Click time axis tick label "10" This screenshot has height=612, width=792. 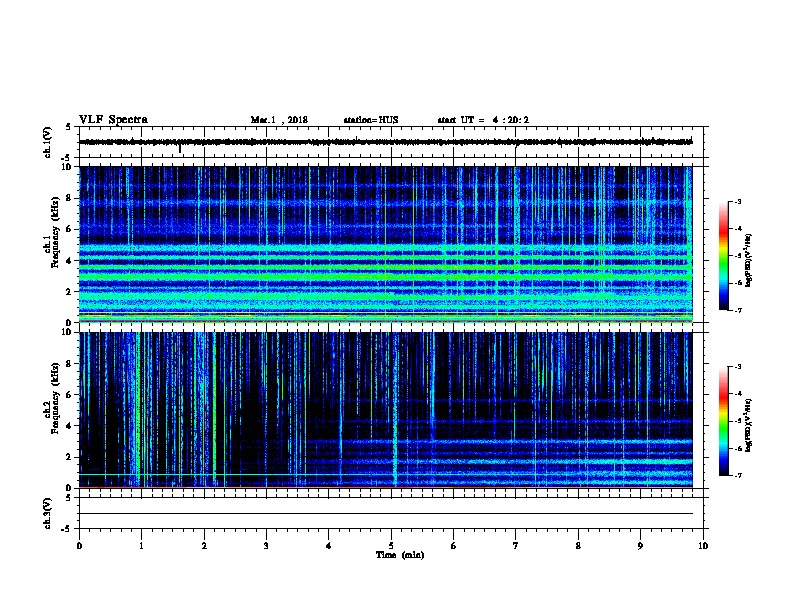click(703, 546)
